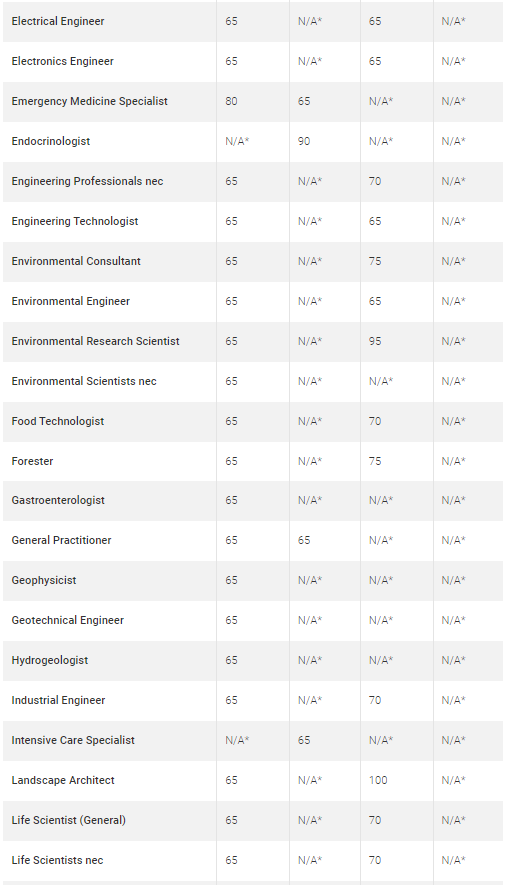Click the Electrical Engineer row label

coord(58,21)
